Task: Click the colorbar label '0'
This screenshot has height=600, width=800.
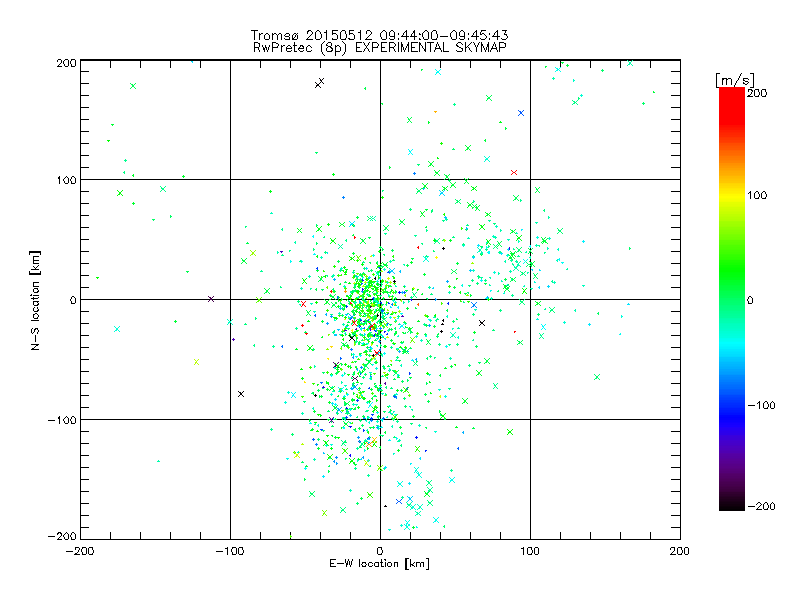Action: pyautogui.click(x=750, y=301)
